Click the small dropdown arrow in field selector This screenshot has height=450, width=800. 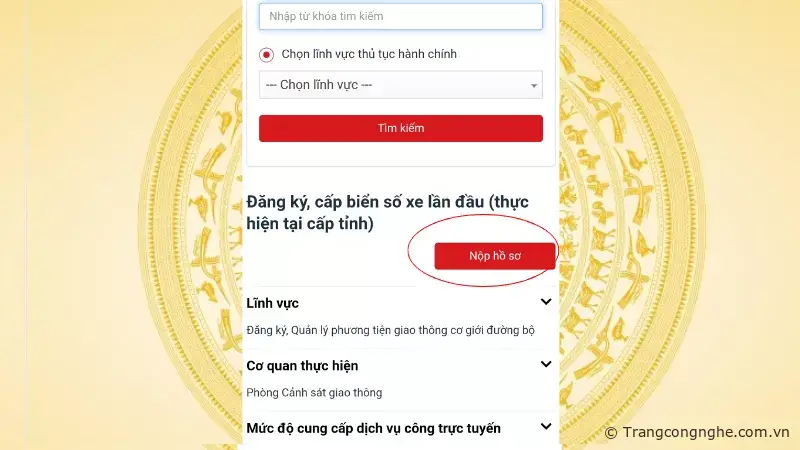(x=534, y=86)
